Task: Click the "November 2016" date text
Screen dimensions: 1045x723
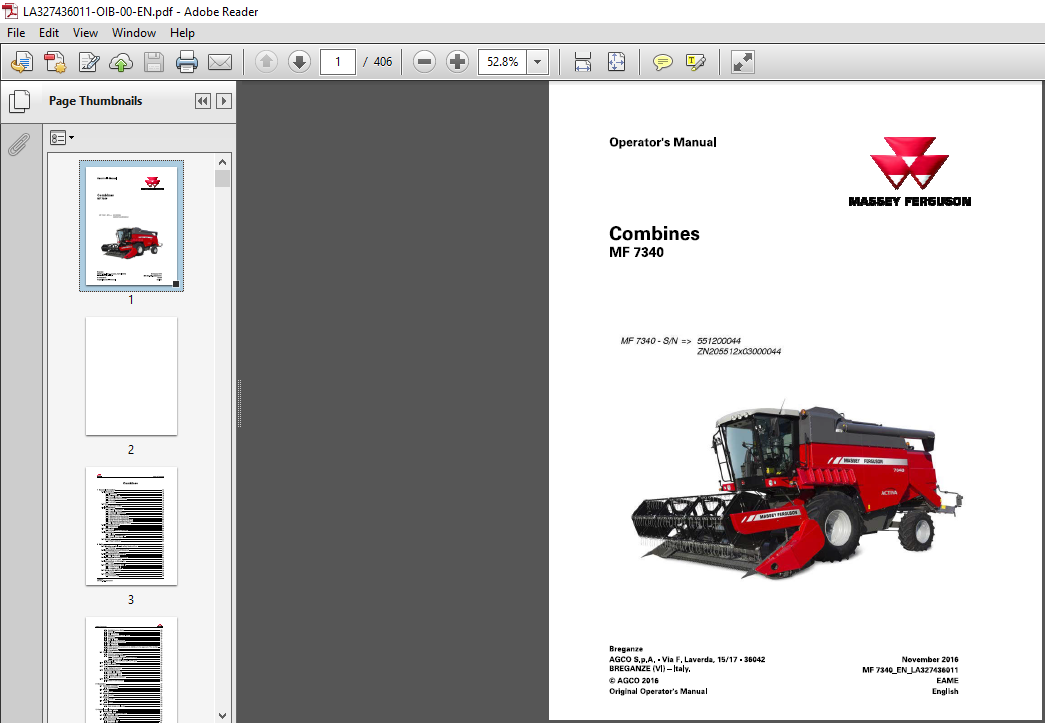Action: click(930, 659)
